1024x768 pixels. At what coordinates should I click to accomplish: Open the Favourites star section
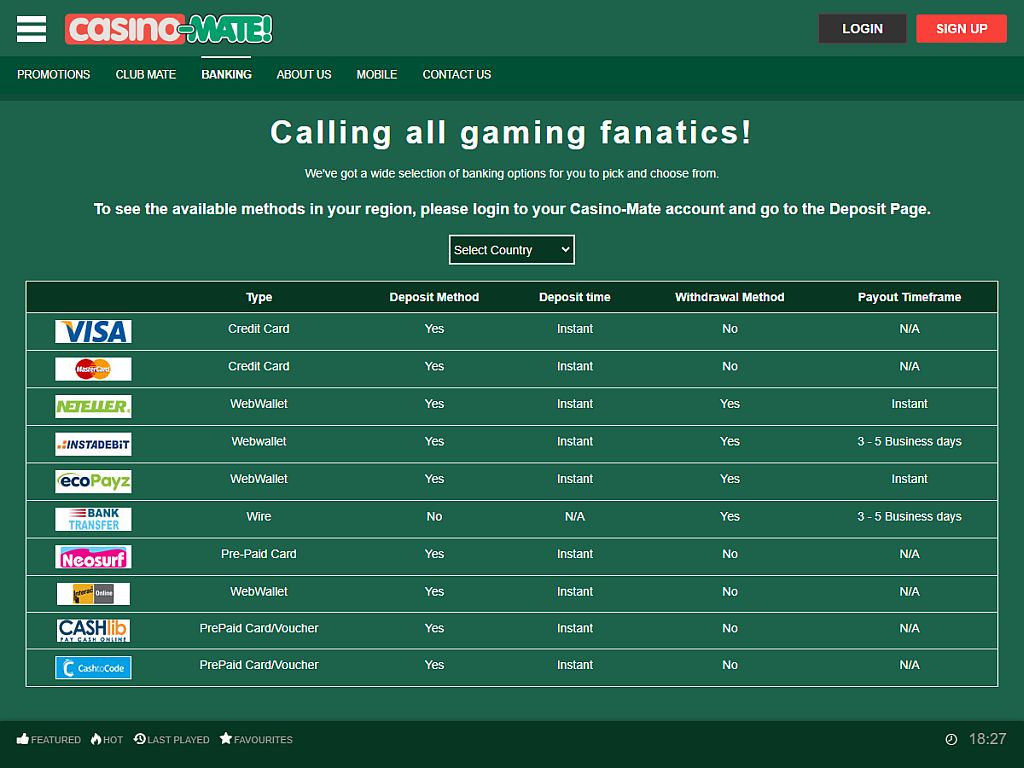(x=255, y=740)
